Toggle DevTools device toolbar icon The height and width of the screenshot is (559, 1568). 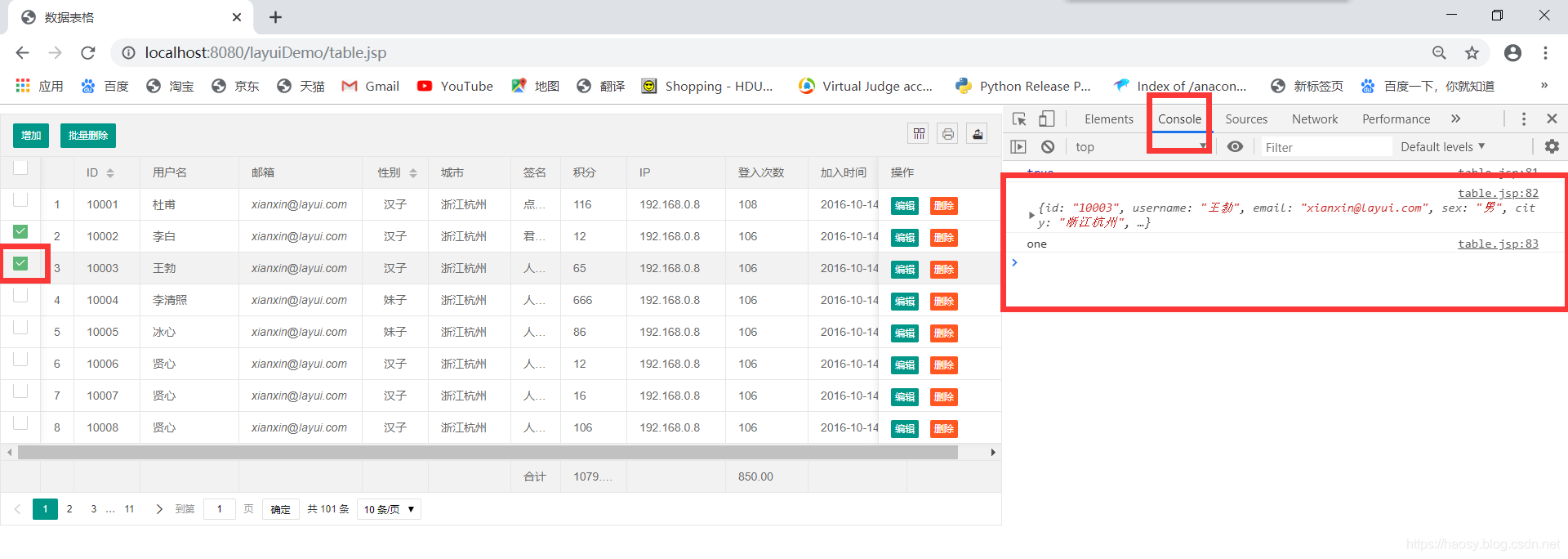pyautogui.click(x=1046, y=119)
